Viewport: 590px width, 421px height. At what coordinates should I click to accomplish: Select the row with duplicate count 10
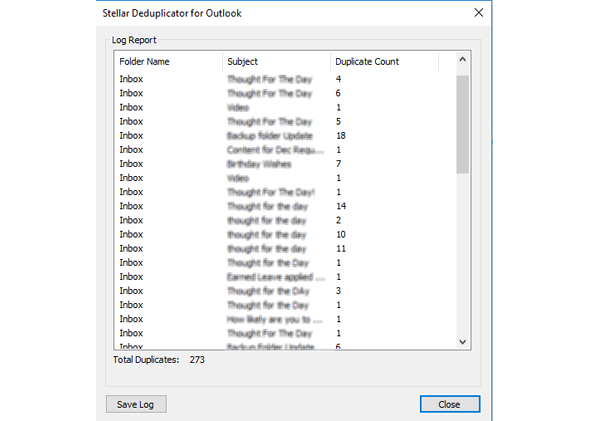point(285,234)
